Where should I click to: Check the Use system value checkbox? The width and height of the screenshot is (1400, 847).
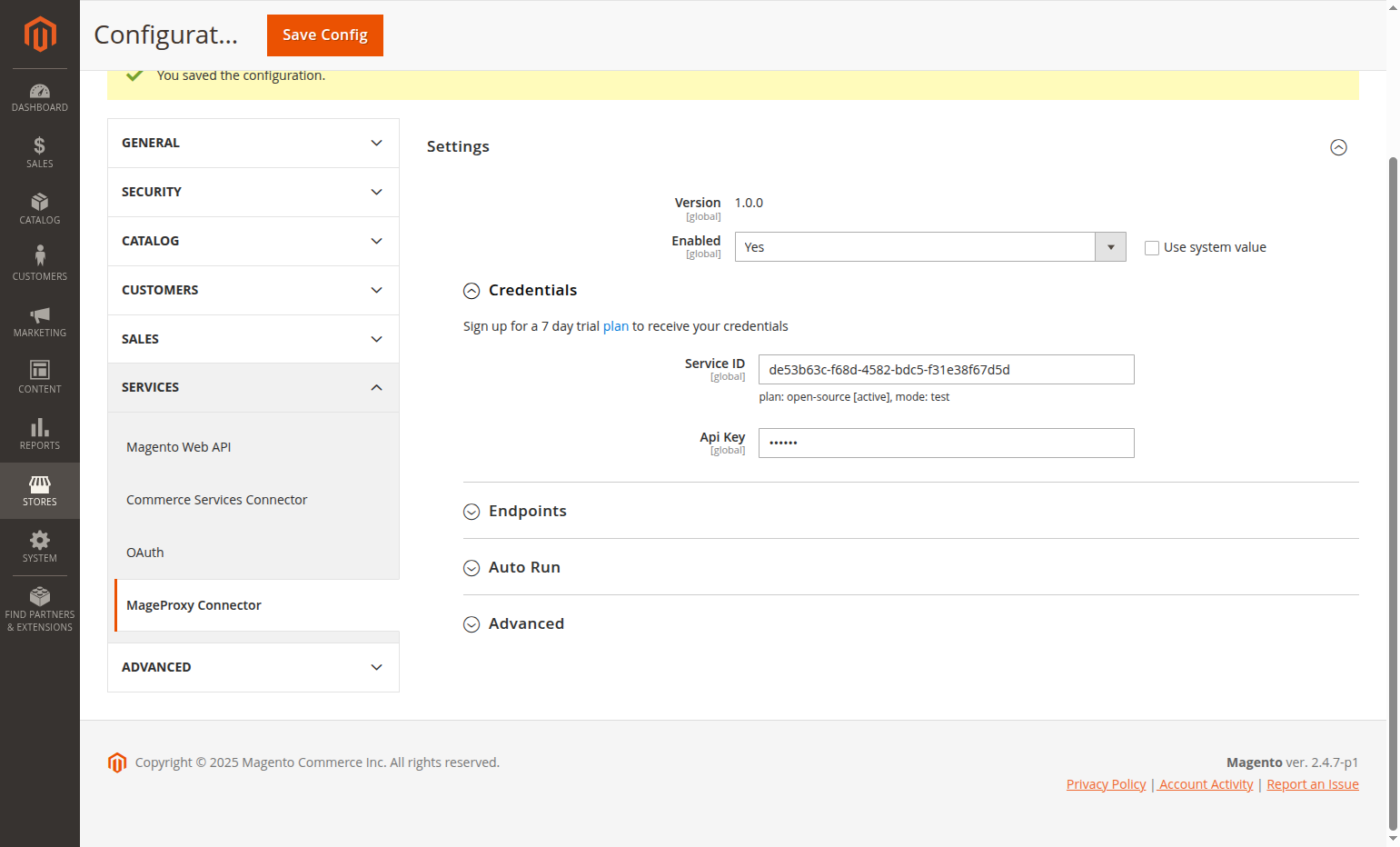click(x=1152, y=248)
